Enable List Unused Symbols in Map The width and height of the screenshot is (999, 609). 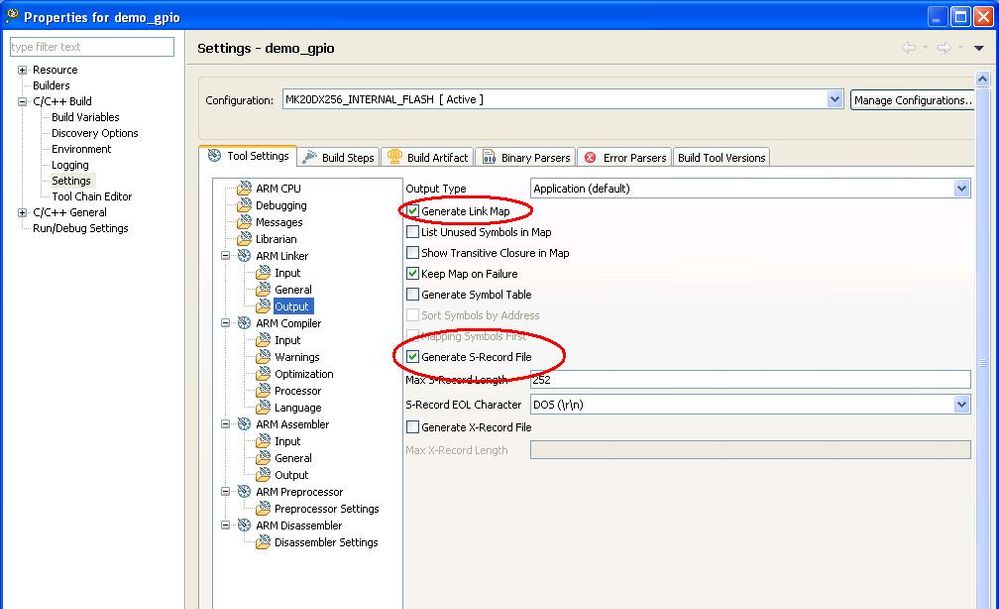(x=413, y=233)
